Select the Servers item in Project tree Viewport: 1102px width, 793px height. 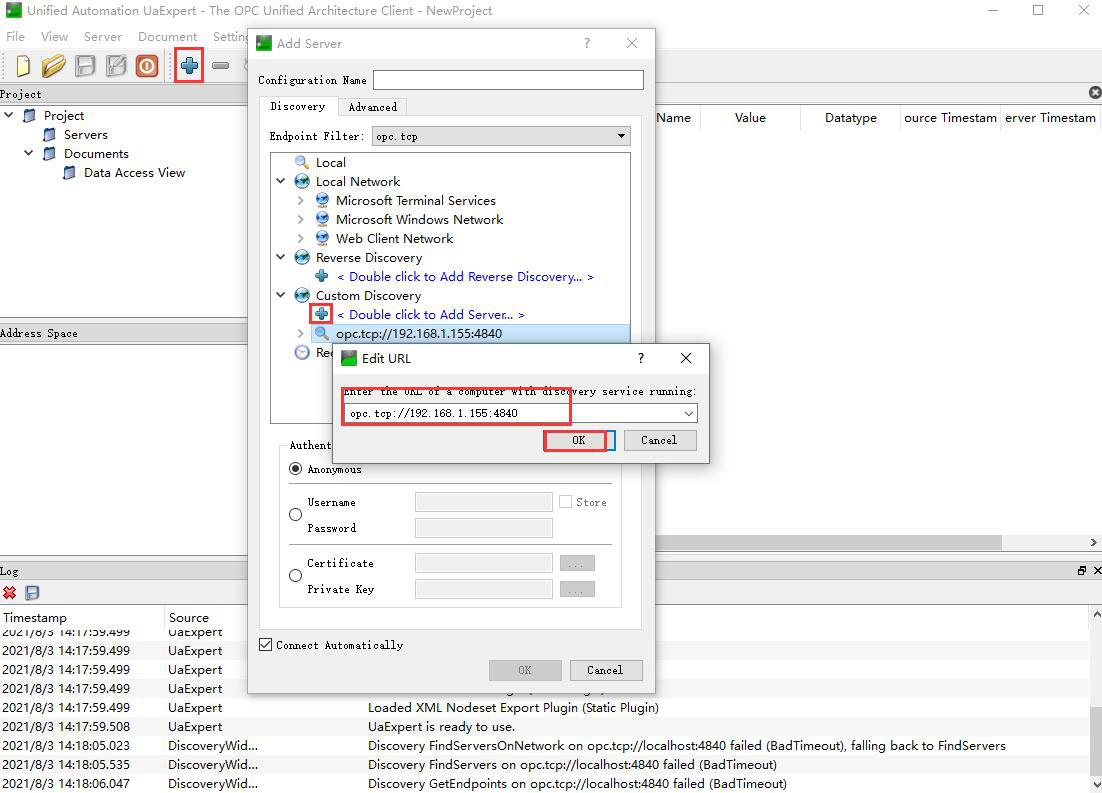point(86,134)
